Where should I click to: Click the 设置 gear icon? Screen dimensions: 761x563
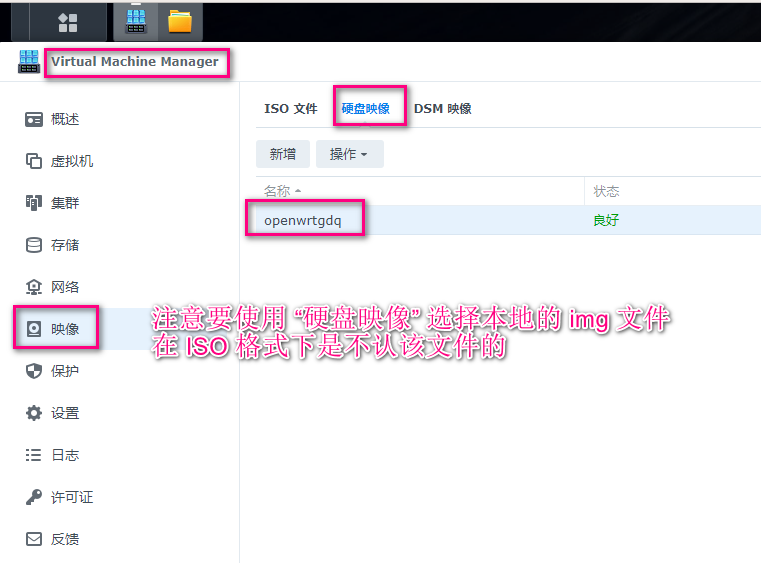tap(33, 413)
